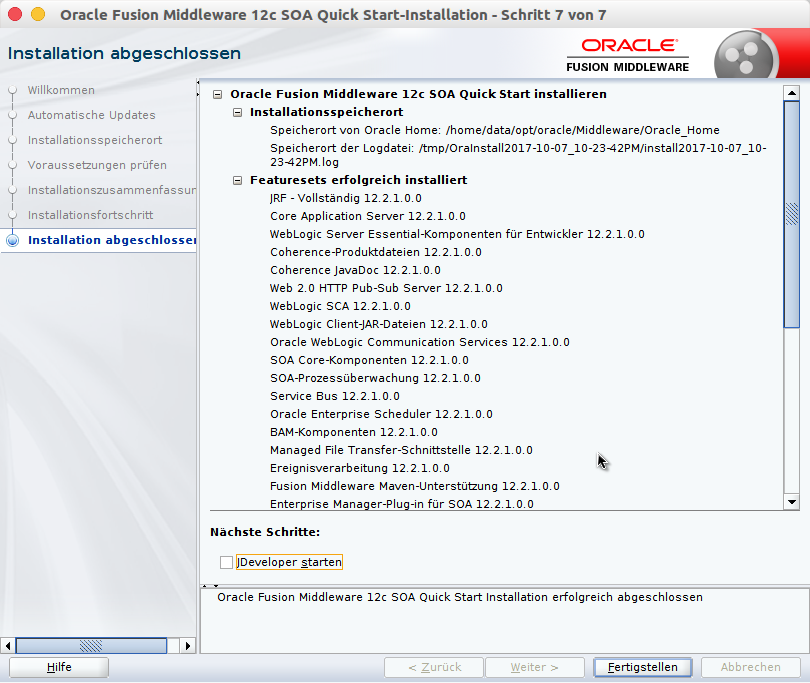Select Coherence-Produktdateien 12.2.1.0.0 row
Viewport: 810px width, 683px height.
[376, 253]
